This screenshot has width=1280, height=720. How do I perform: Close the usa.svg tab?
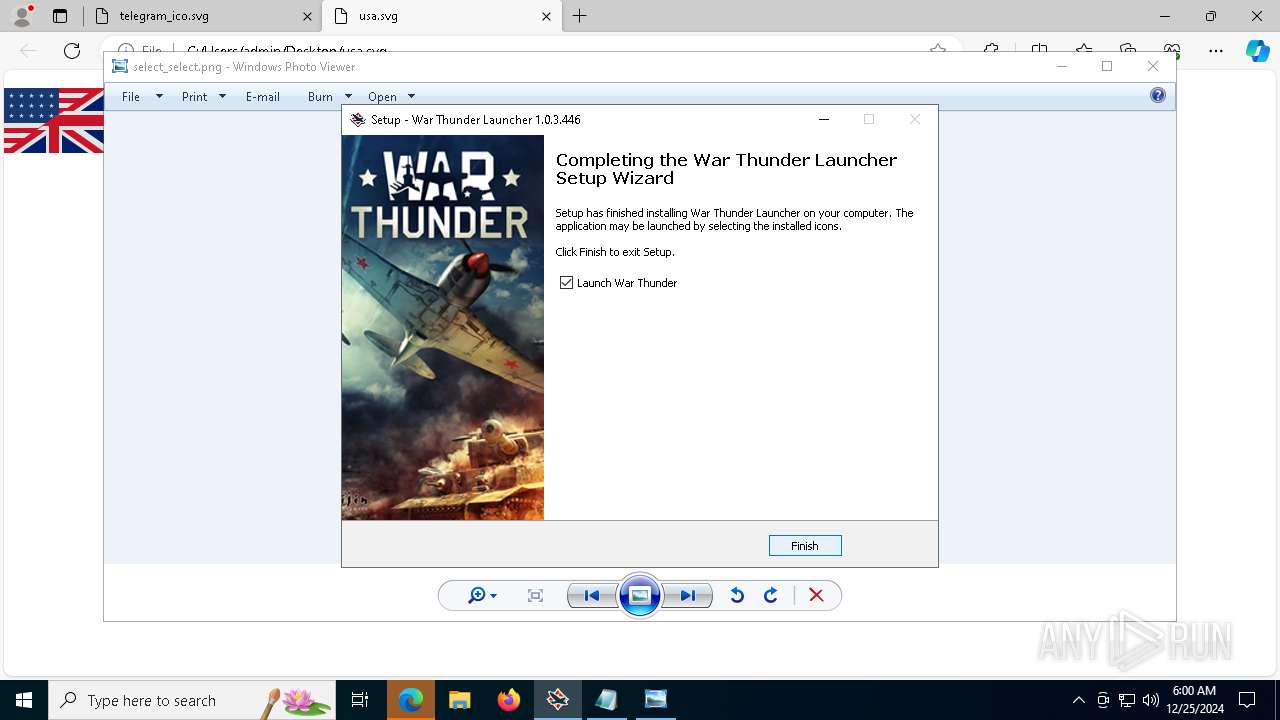point(546,16)
